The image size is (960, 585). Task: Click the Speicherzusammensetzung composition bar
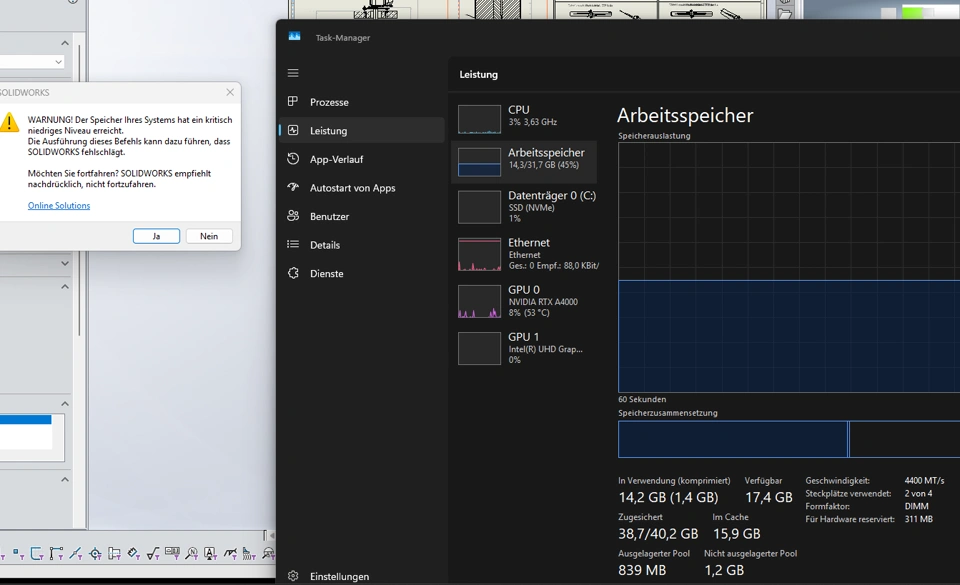tap(789, 439)
